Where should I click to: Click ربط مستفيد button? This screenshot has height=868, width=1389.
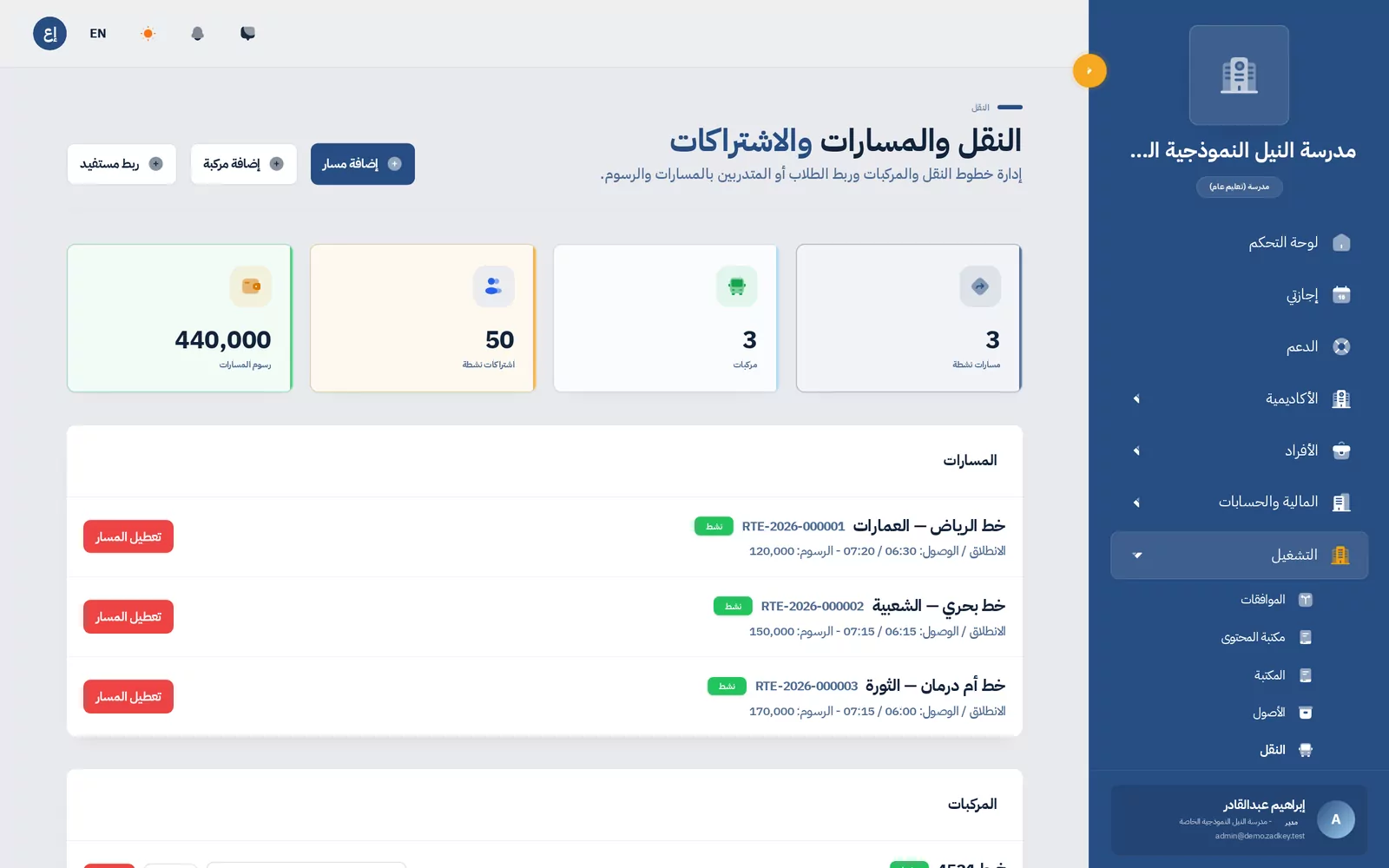point(122,164)
